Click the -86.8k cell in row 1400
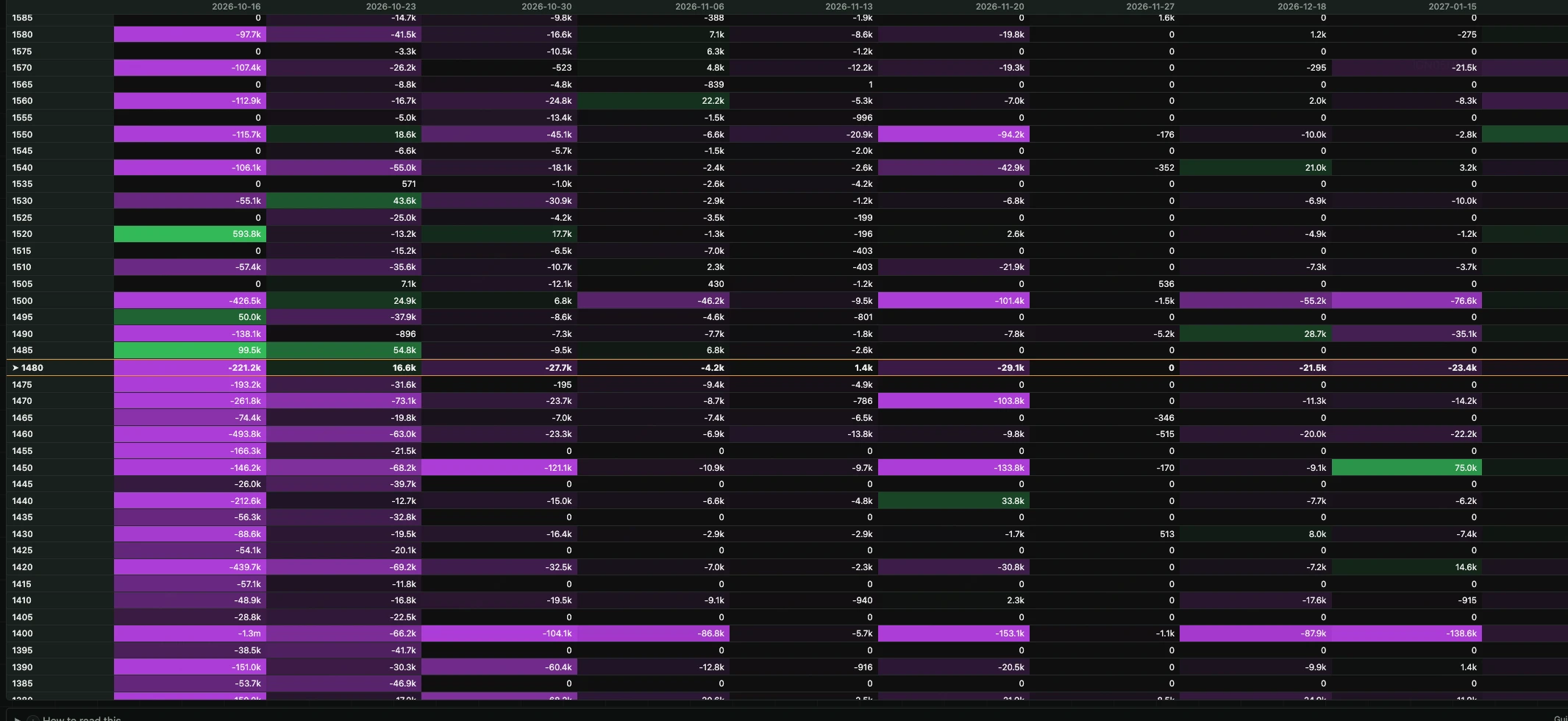This screenshot has width=1568, height=721. pyautogui.click(x=654, y=633)
